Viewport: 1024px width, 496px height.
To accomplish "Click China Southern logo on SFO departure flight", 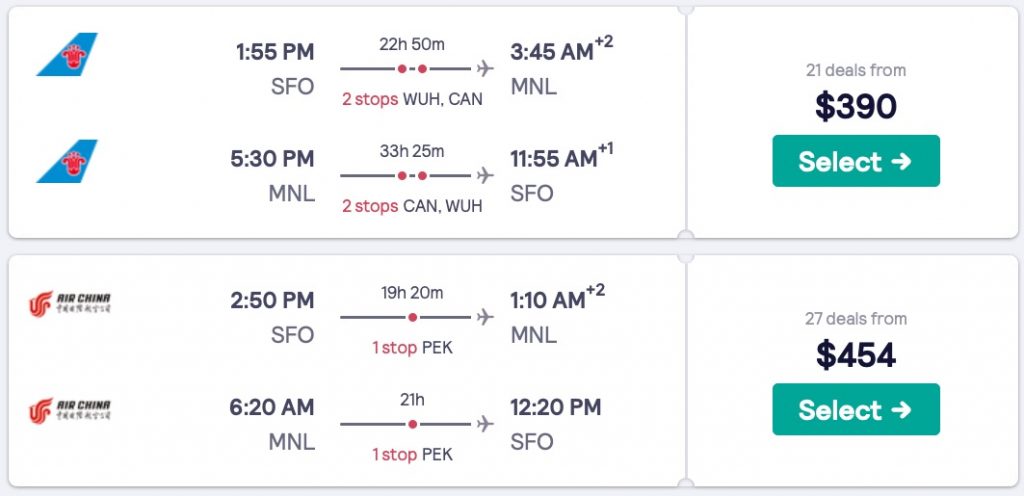I will [67, 54].
